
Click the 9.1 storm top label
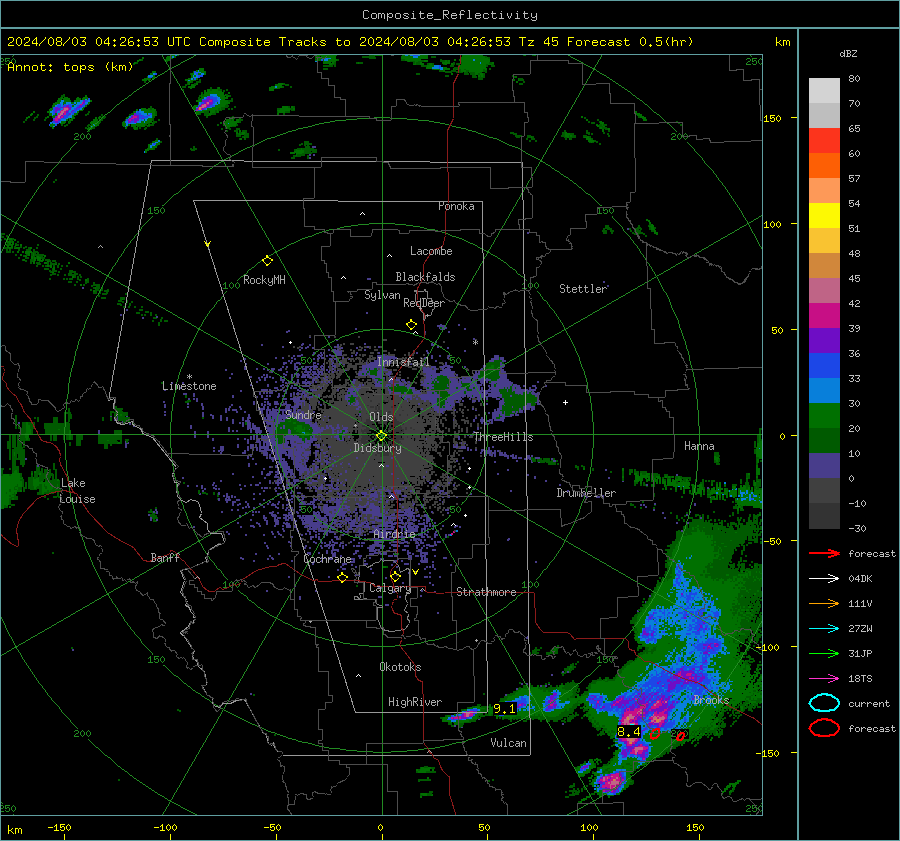coord(505,709)
